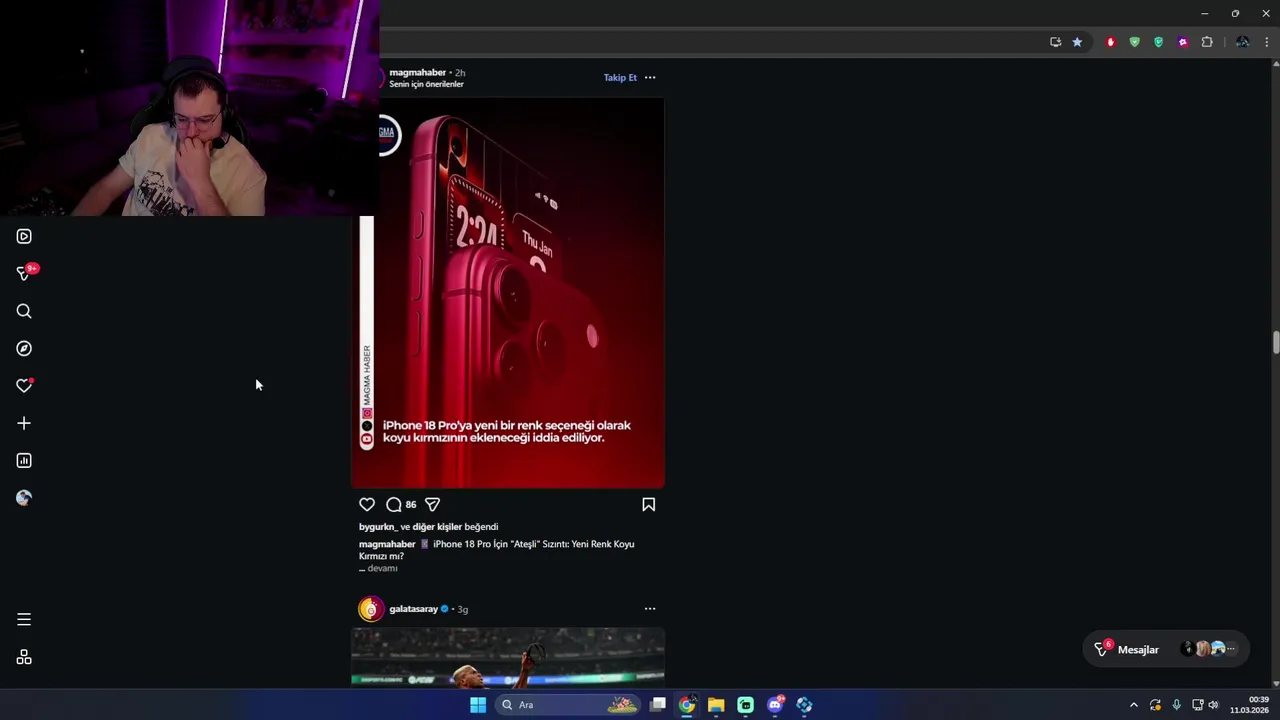1280x720 pixels.
Task: Expand the caption with devamı
Action: tap(382, 568)
